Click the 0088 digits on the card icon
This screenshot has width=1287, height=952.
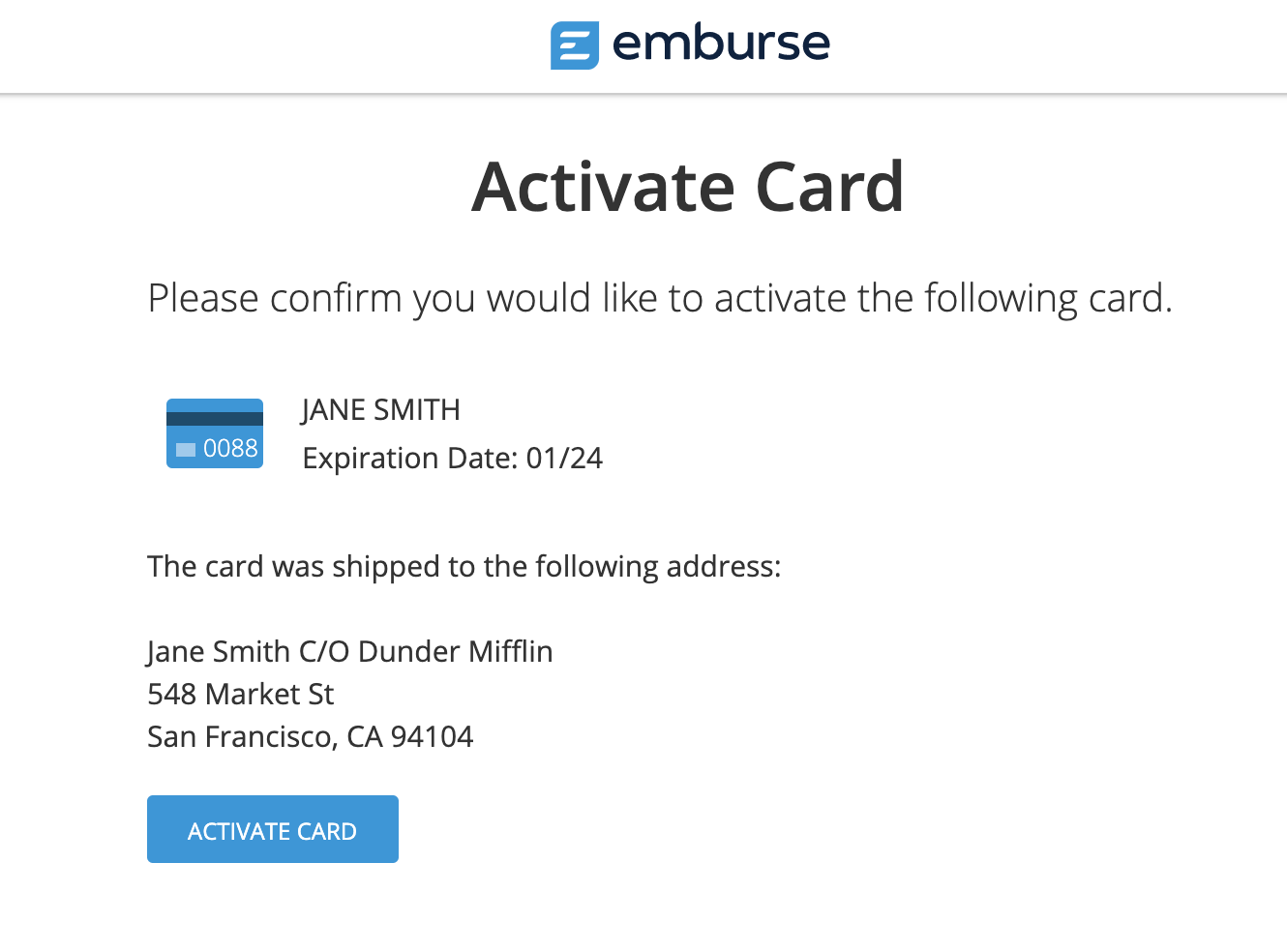(x=231, y=448)
